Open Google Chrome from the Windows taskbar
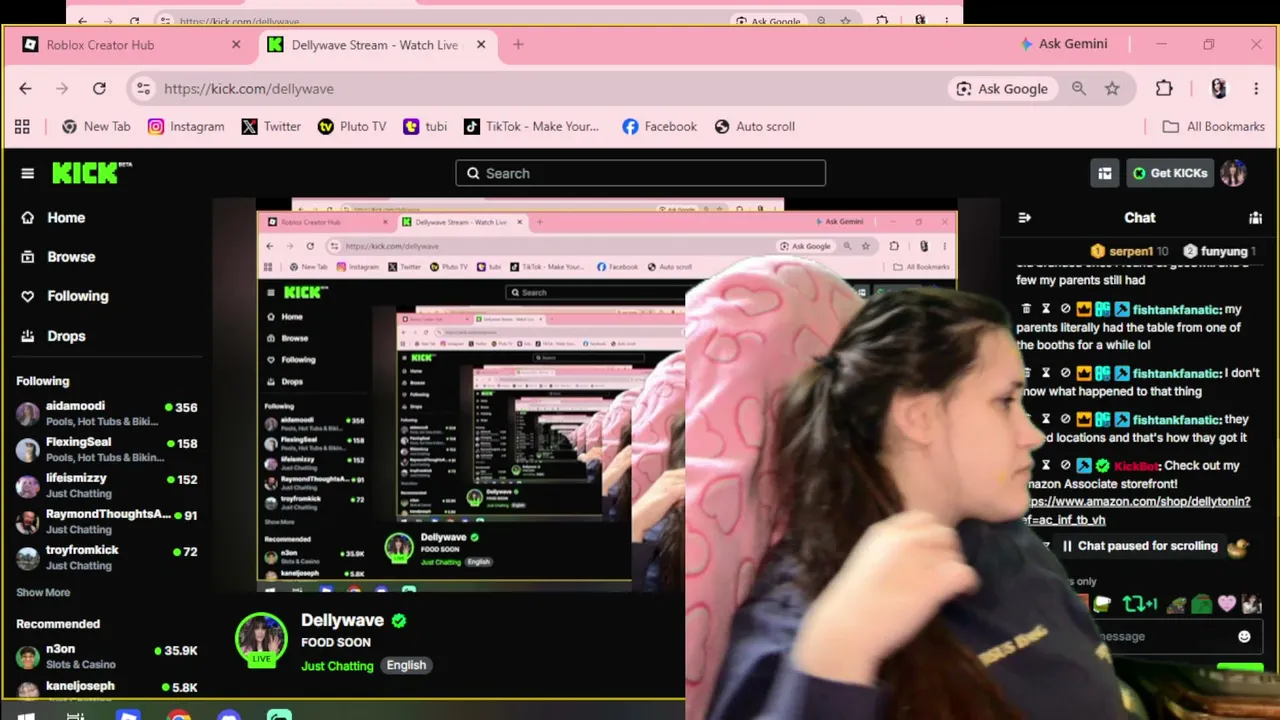Viewport: 1280px width, 720px height. point(179,714)
